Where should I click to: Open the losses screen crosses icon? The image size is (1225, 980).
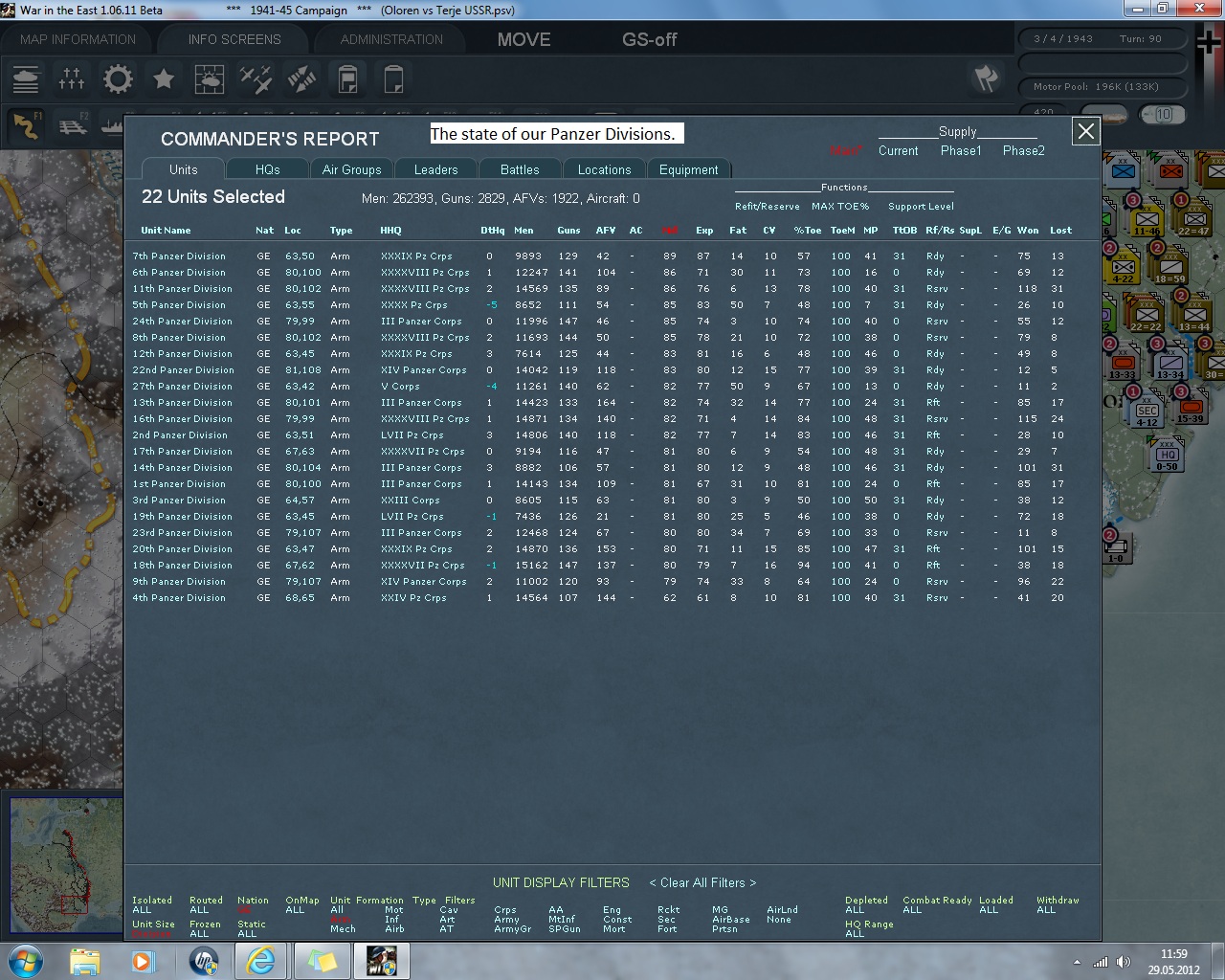tap(72, 79)
